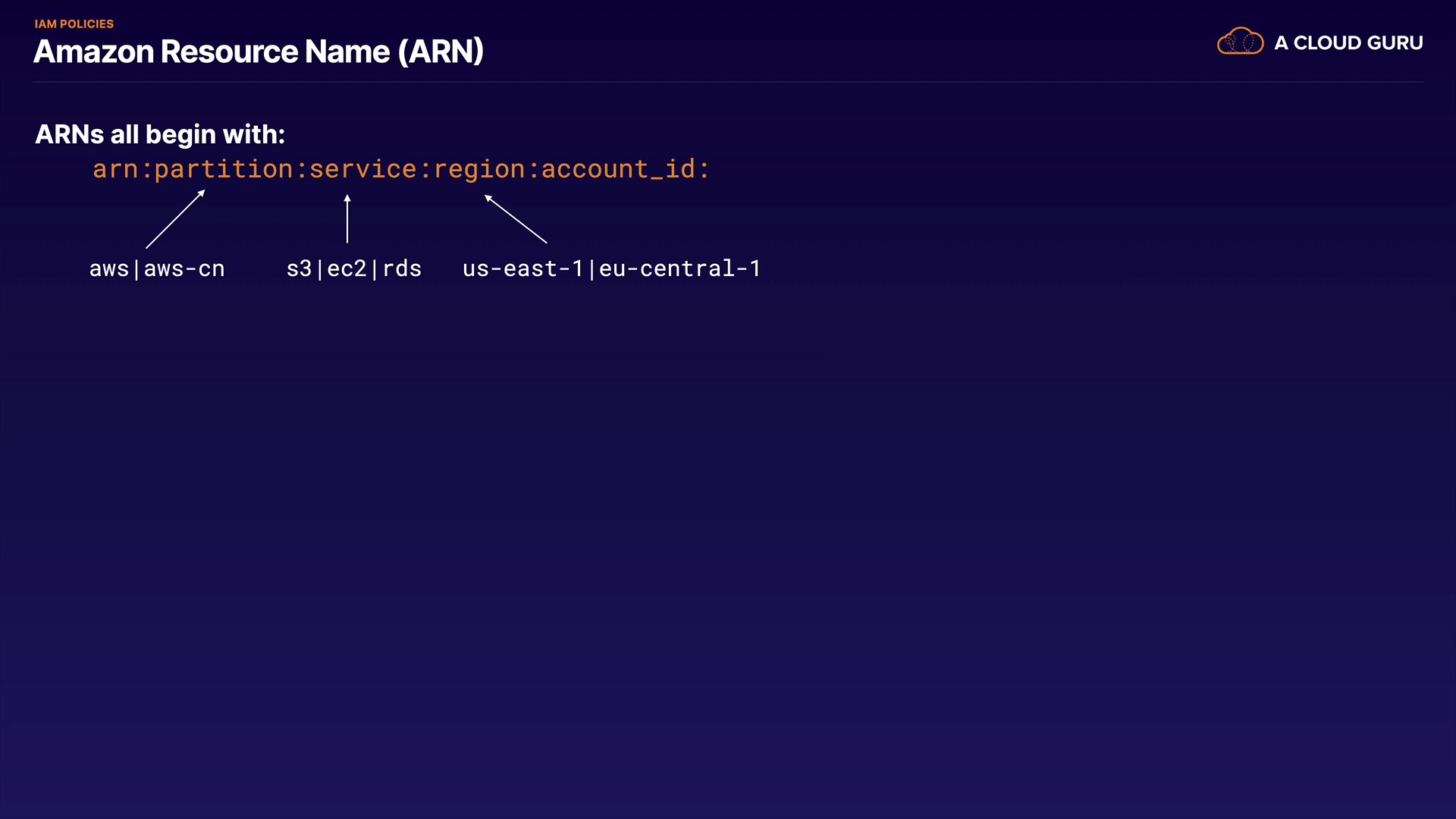Click the "ARNs all begin with:" heading
Image resolution: width=1456 pixels, height=819 pixels.
[160, 135]
